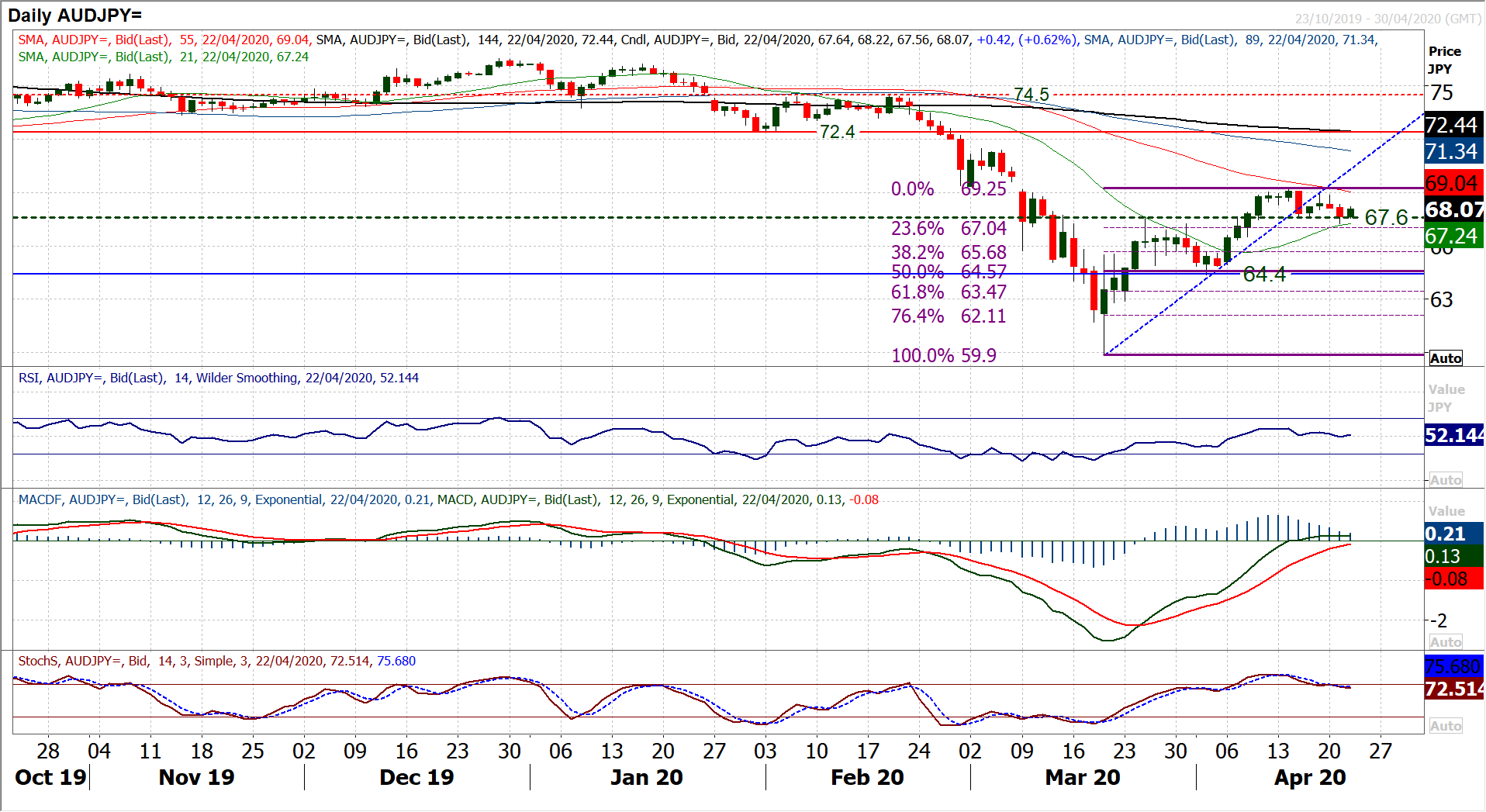
Task: Select the chart date range label 23/10/2019 - 30/04/2020
Action: (1388, 19)
